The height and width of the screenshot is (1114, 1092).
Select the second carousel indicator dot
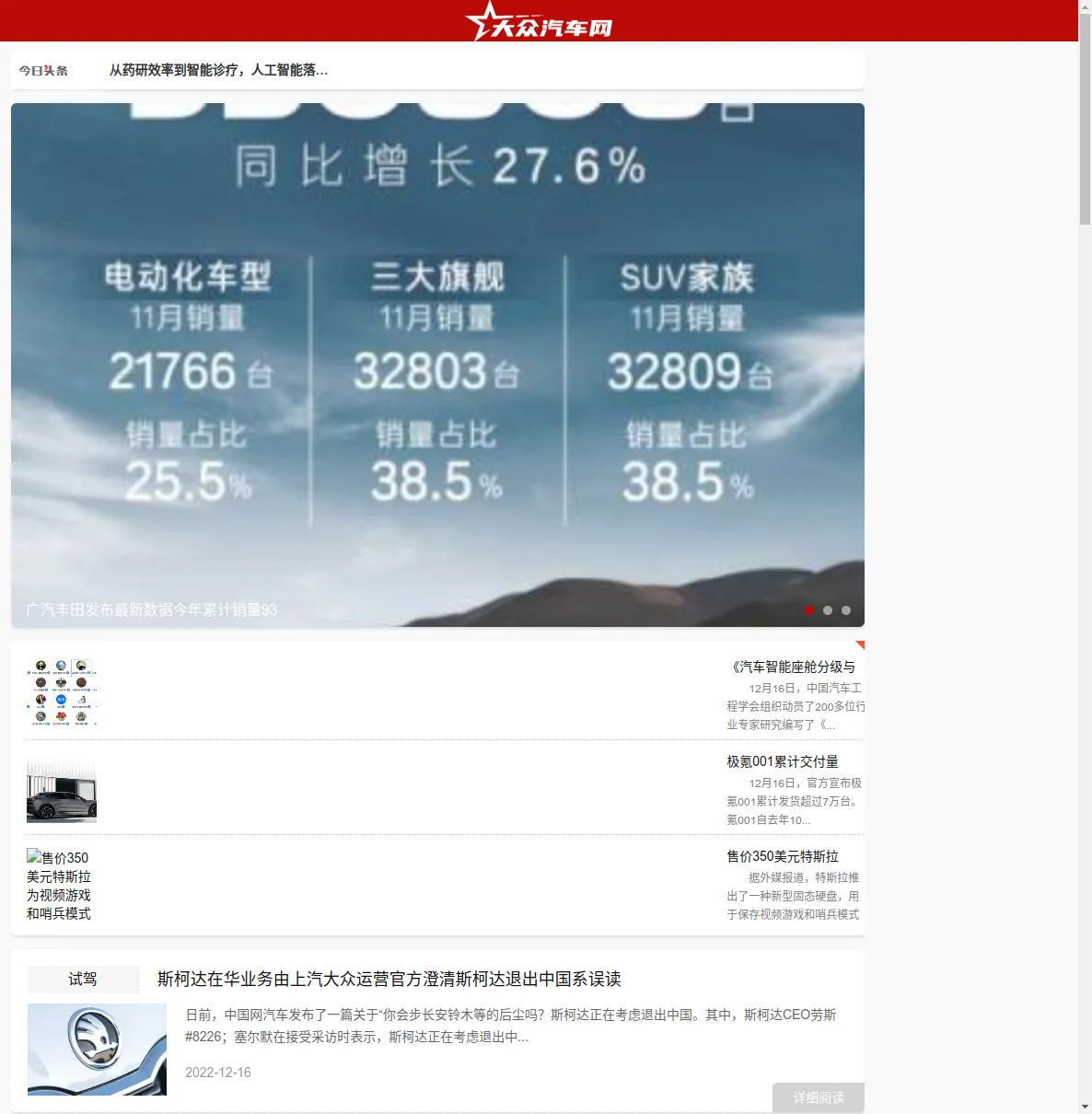828,610
